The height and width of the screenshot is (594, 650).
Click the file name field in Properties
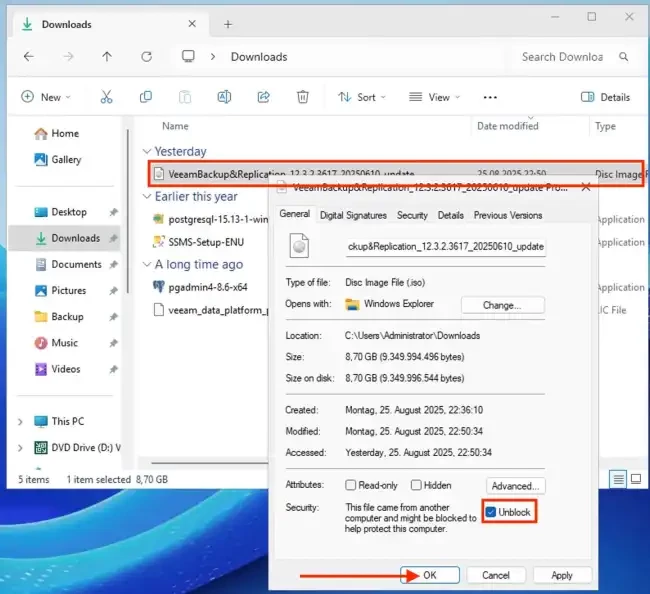tap(446, 247)
